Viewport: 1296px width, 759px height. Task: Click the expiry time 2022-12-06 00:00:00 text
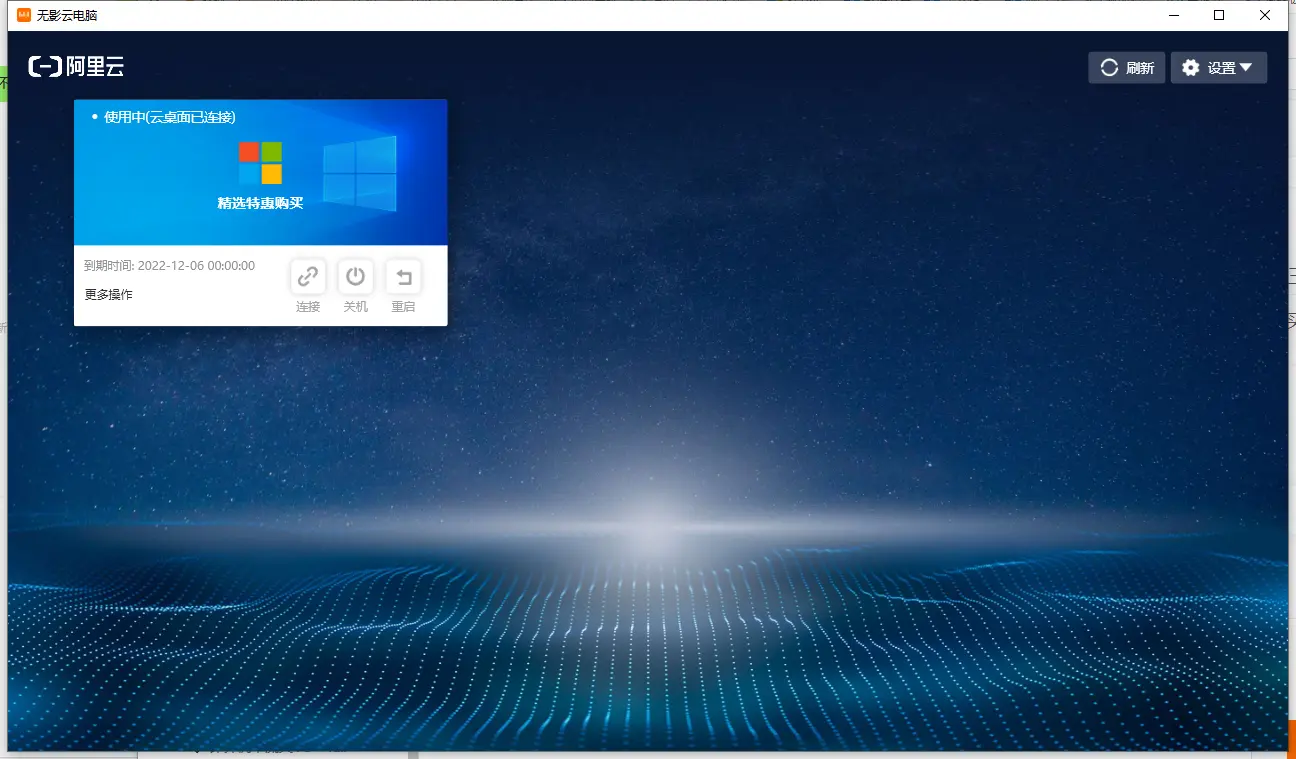coord(196,266)
